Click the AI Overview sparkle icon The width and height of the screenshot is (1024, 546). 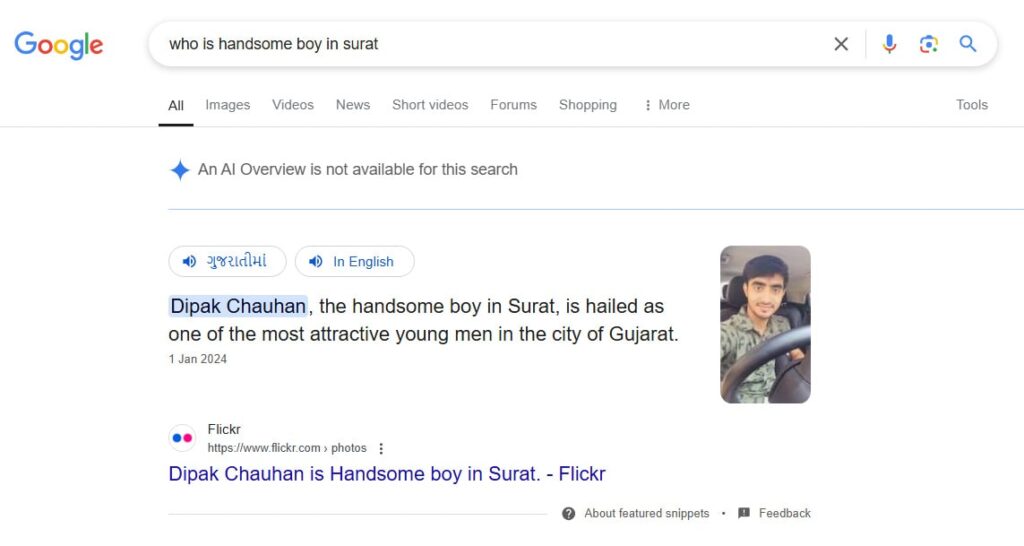pyautogui.click(x=180, y=170)
